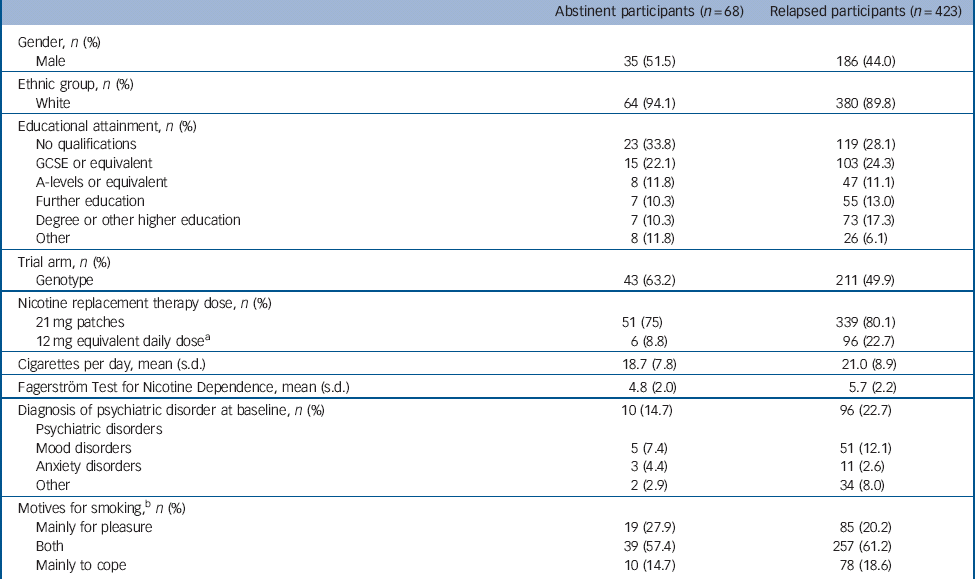Click the 'Male' row label

tap(51, 61)
